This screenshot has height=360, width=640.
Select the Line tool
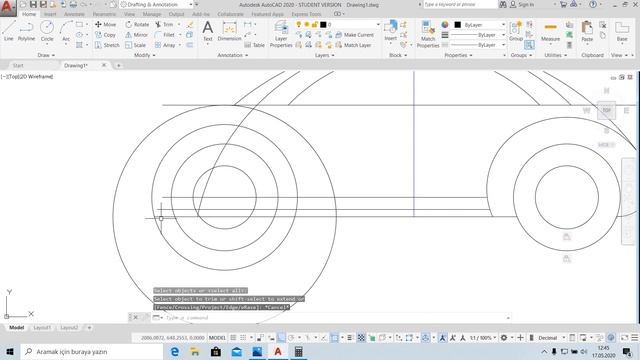9,31
